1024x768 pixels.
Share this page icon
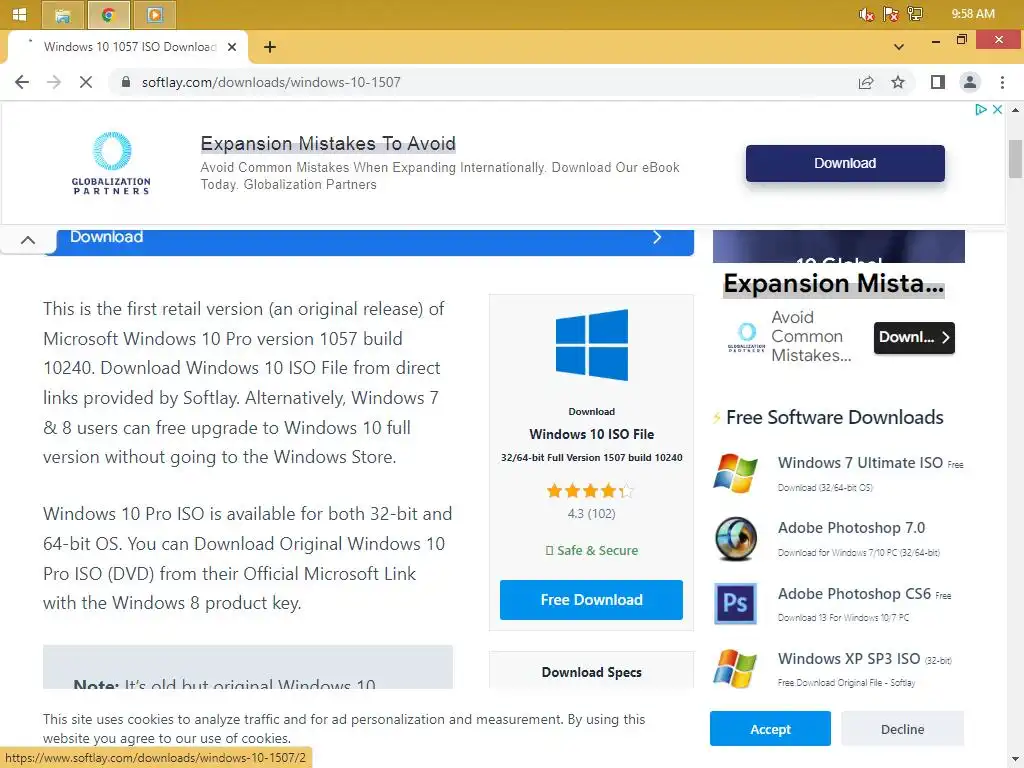tap(866, 82)
